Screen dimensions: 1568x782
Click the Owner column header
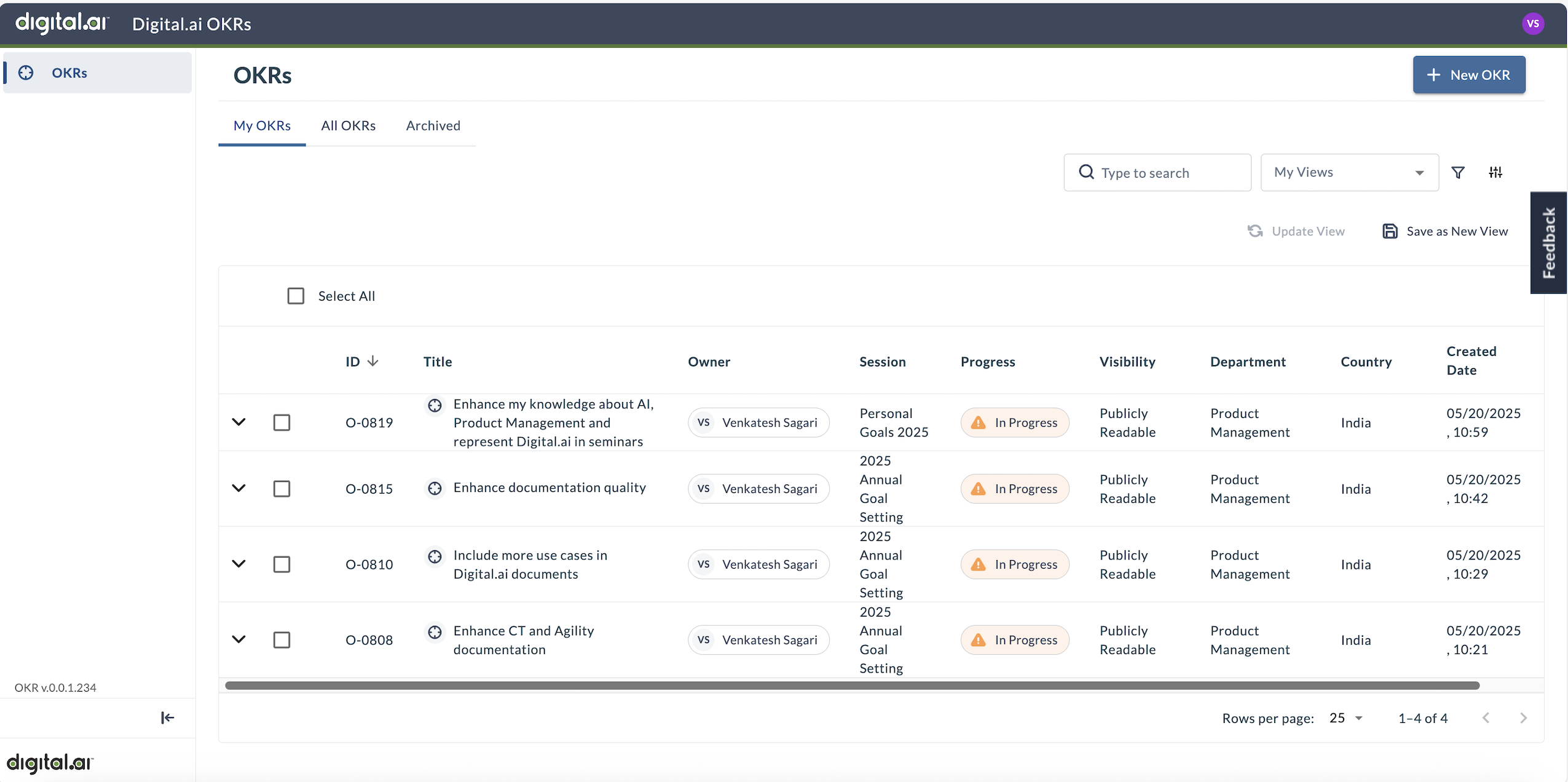[x=709, y=362]
